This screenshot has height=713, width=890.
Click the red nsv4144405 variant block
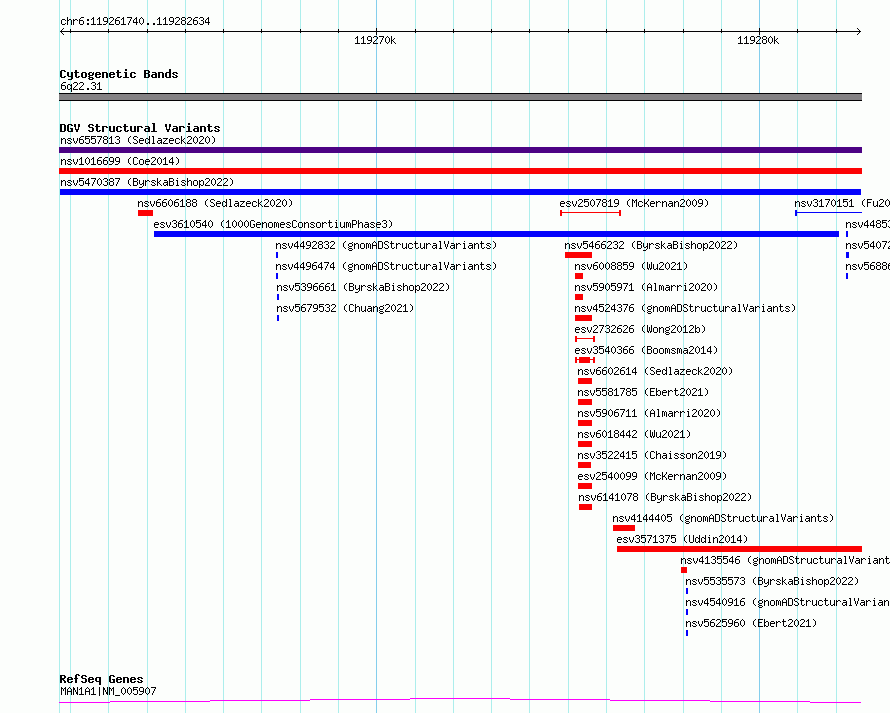point(624,528)
